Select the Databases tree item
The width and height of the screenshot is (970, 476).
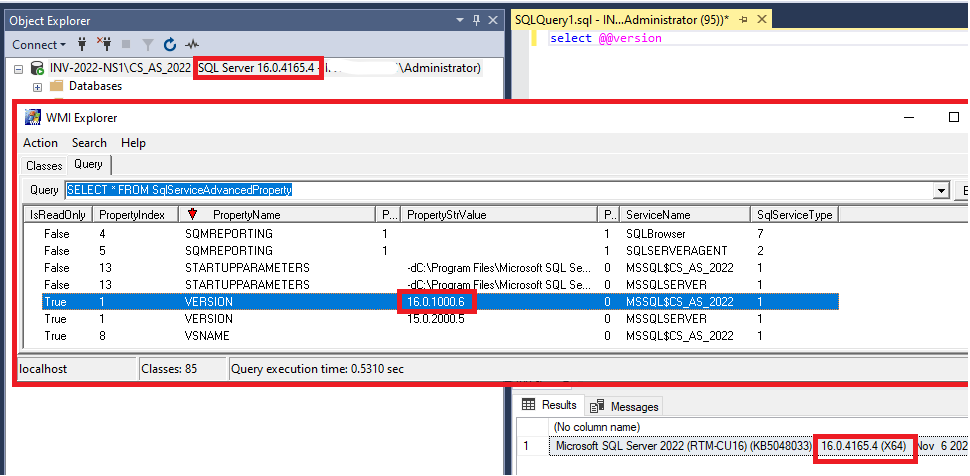point(95,86)
